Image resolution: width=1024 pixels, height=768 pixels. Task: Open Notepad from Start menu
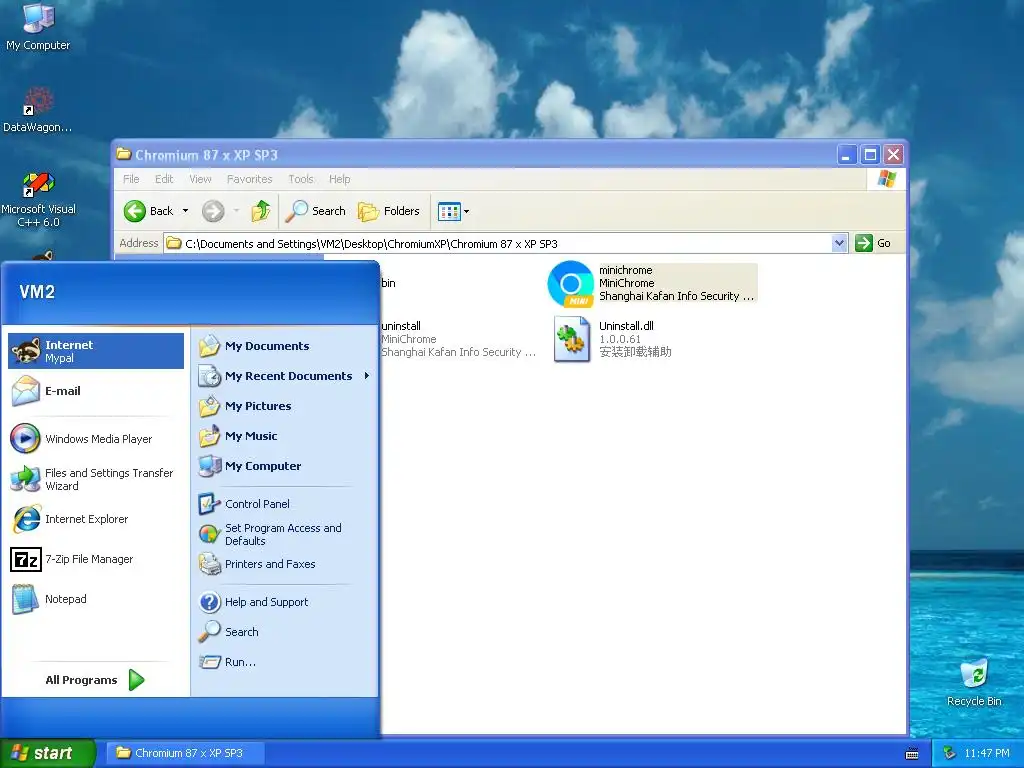point(96,599)
